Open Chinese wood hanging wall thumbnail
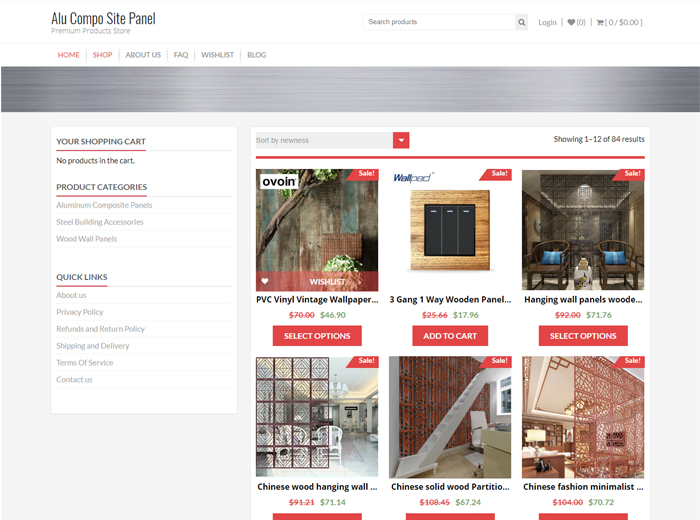This screenshot has height=520, width=700. (x=317, y=417)
